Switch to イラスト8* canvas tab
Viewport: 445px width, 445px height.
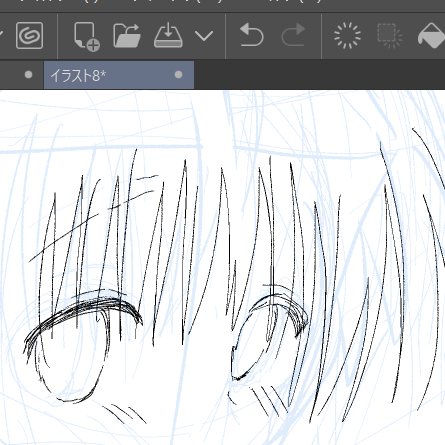point(119,75)
